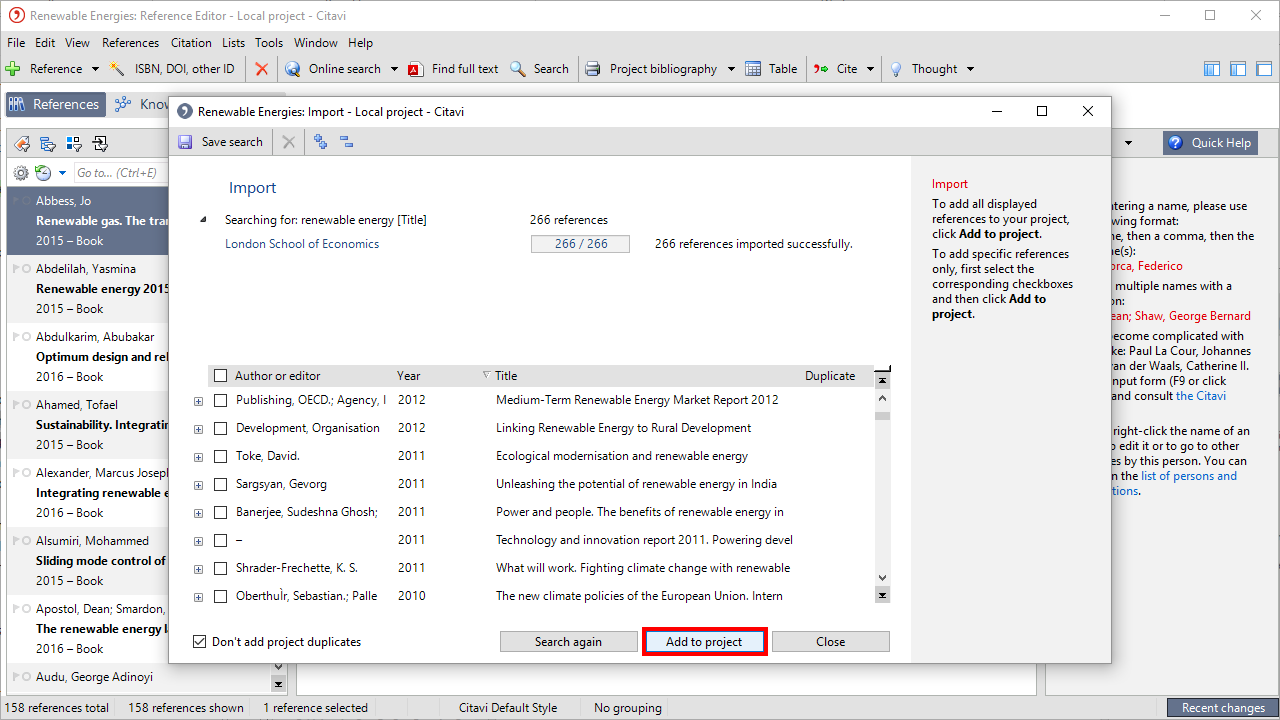
Task: Click the Quick Help question icon
Action: (1175, 143)
